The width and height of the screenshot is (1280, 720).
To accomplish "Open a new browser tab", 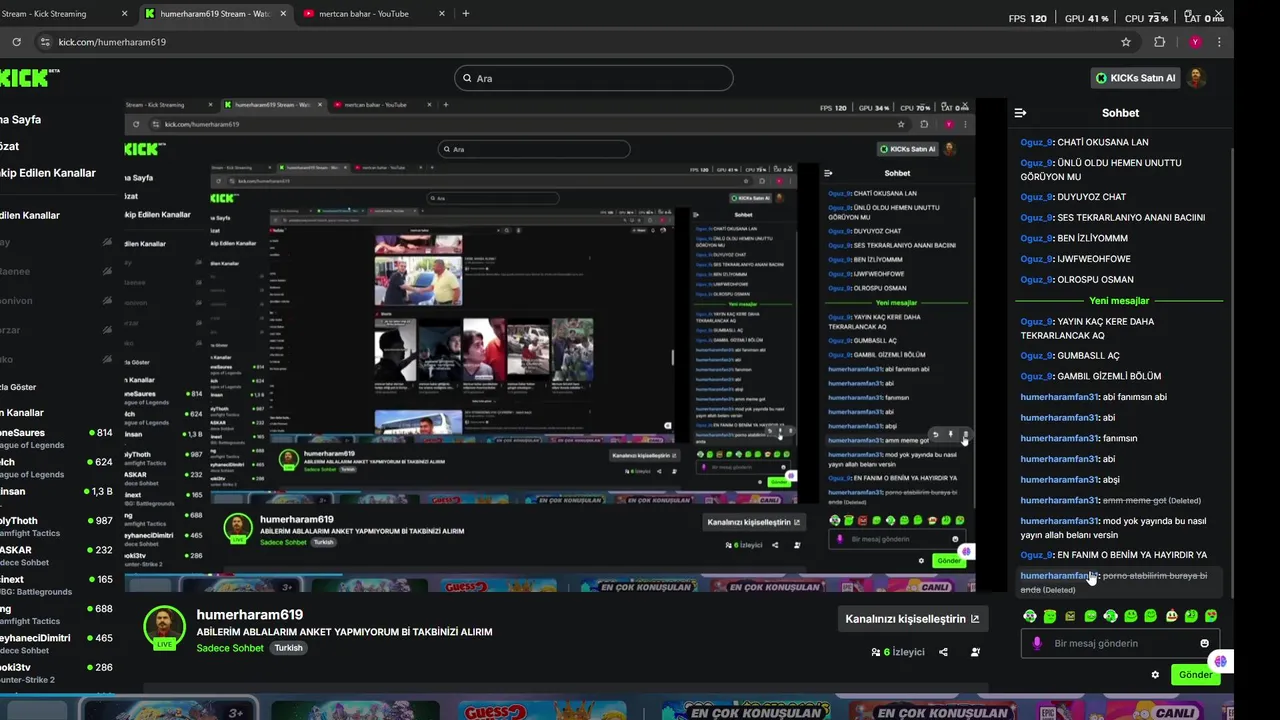I will 466,14.
